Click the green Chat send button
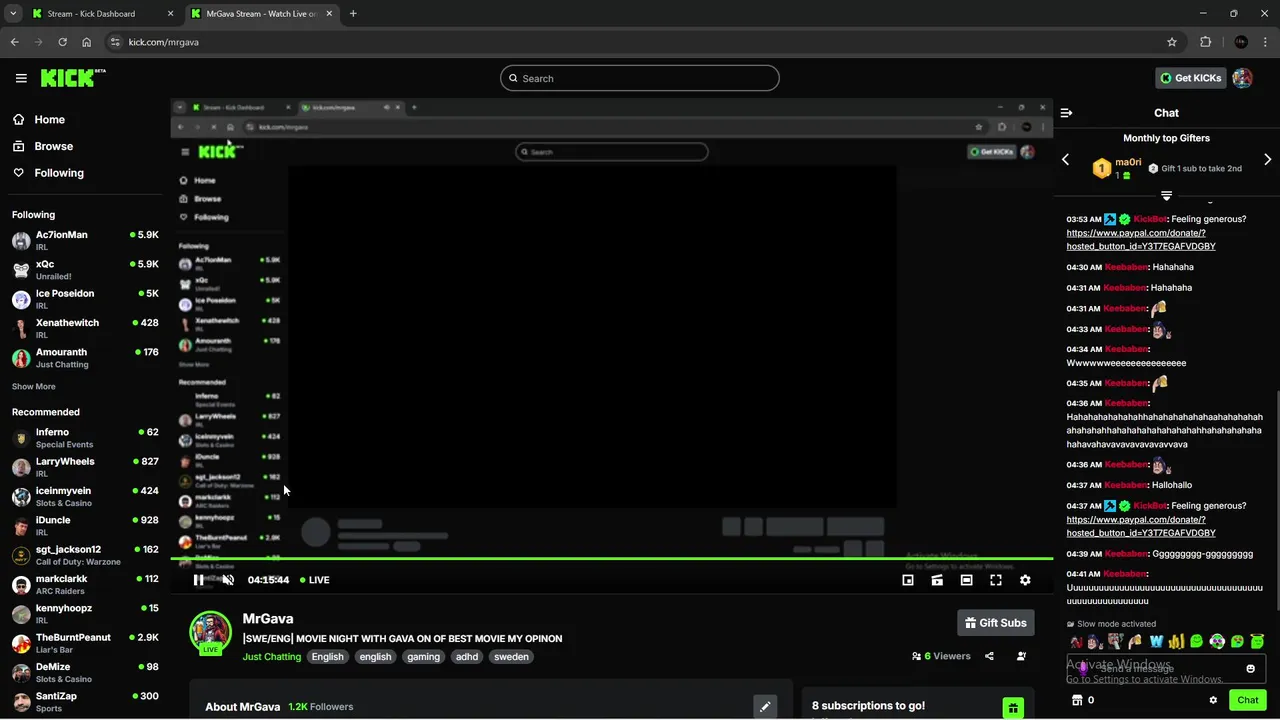Screen dimensions: 1280x720 [x=1247, y=700]
